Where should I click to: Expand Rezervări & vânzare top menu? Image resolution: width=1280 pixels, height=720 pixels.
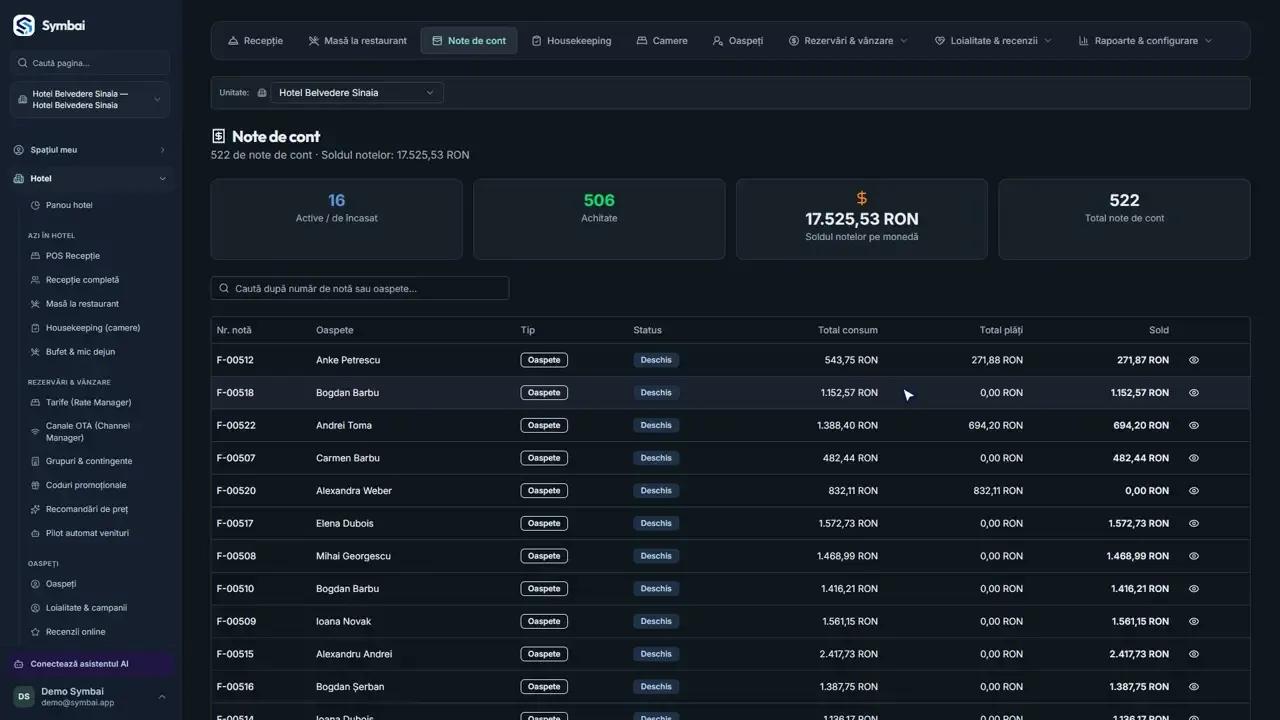tap(848, 41)
